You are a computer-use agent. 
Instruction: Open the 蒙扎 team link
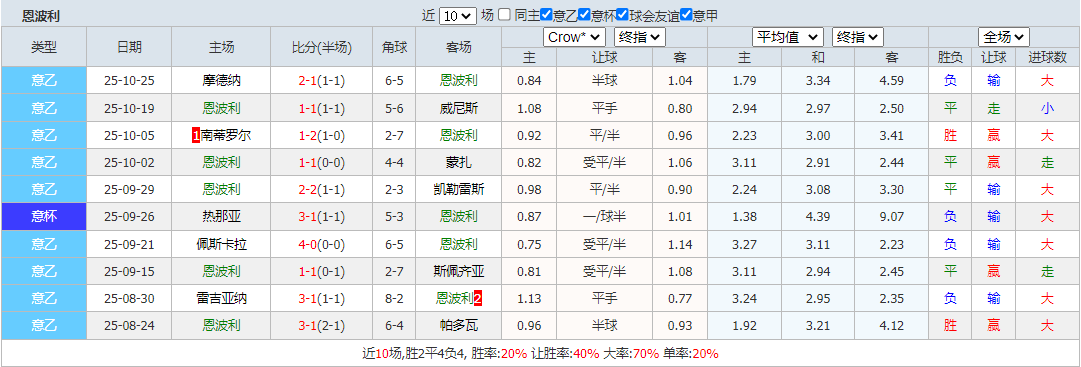pyautogui.click(x=458, y=163)
